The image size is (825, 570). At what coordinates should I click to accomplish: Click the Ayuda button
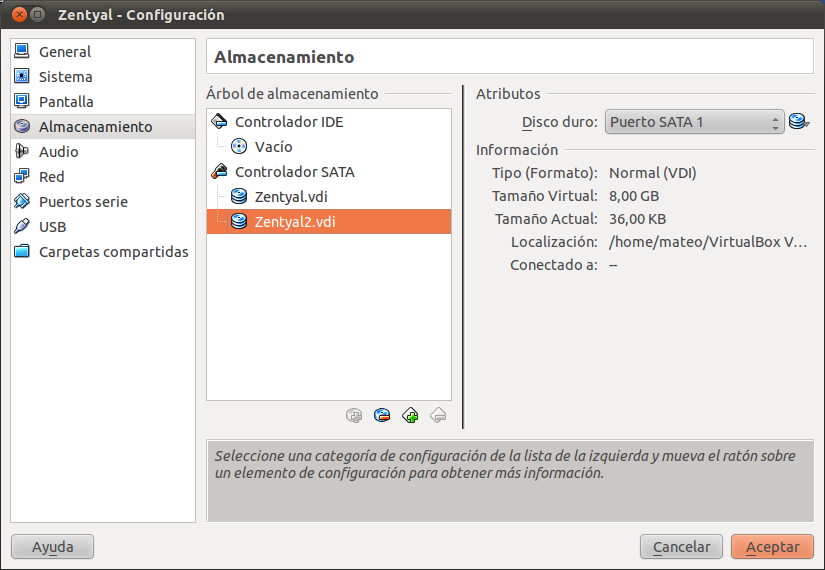53,547
